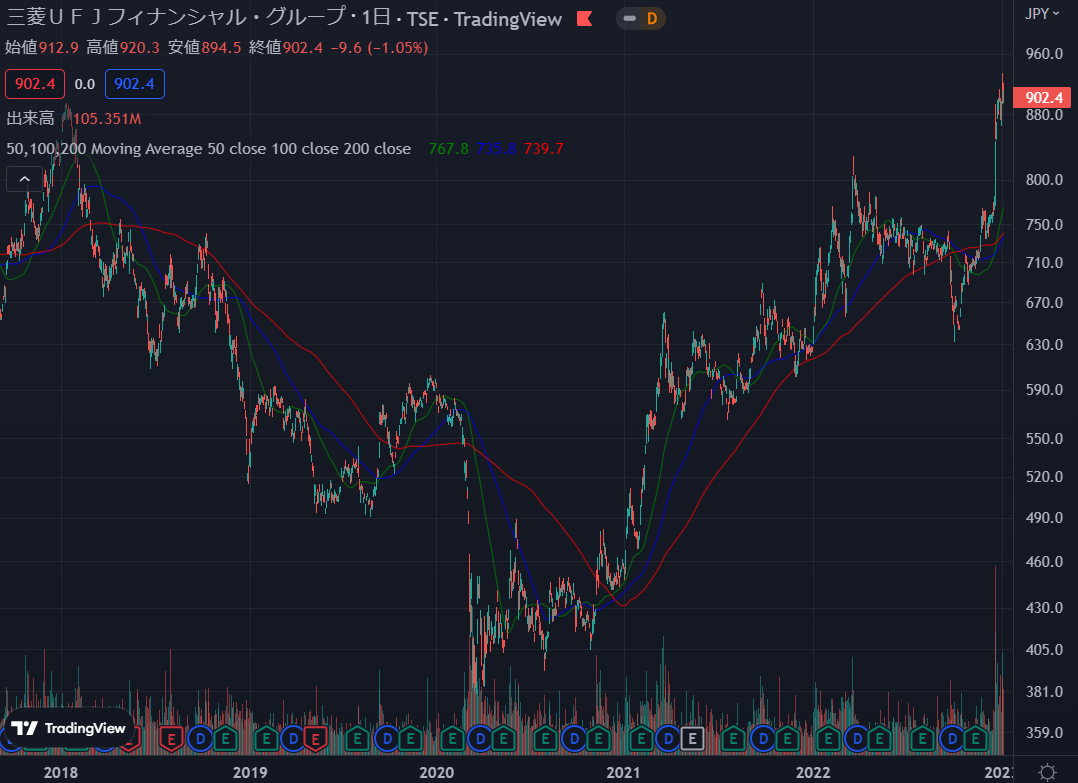Screen dimensions: 1078x783
Task: Click the 2020 label on the time axis
Action: (437, 773)
